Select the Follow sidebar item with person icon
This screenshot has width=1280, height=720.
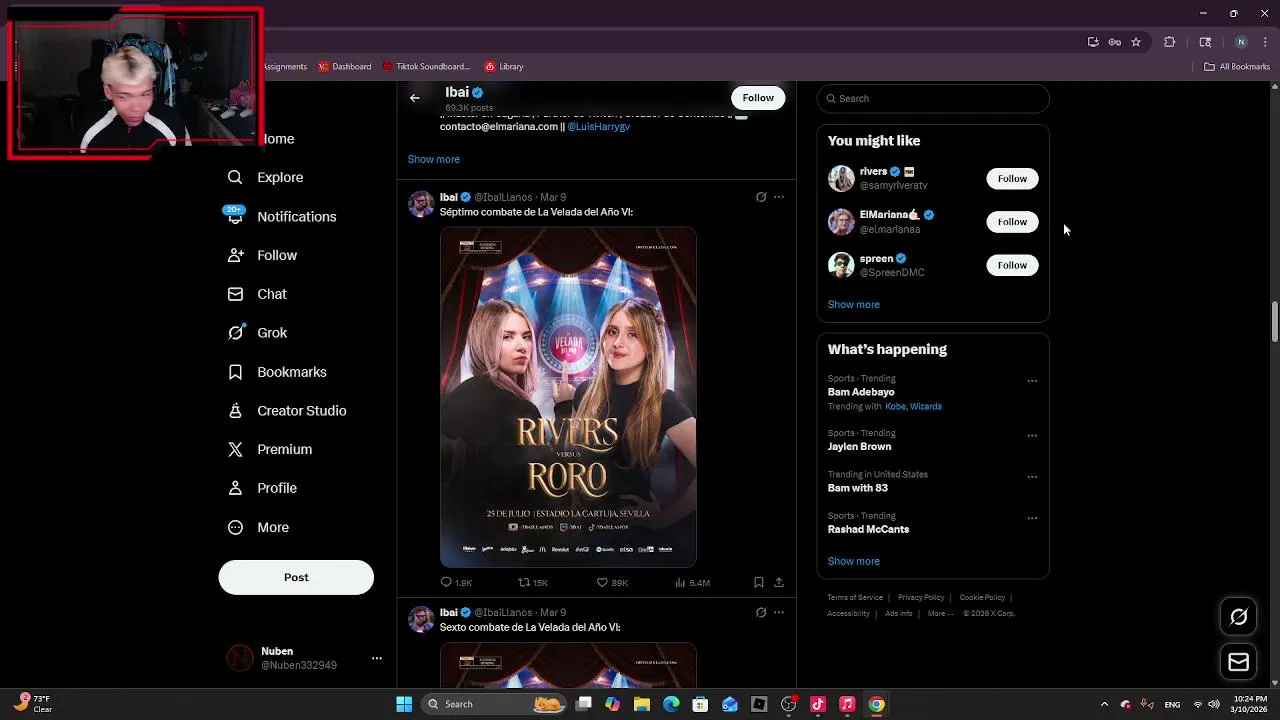point(263,255)
